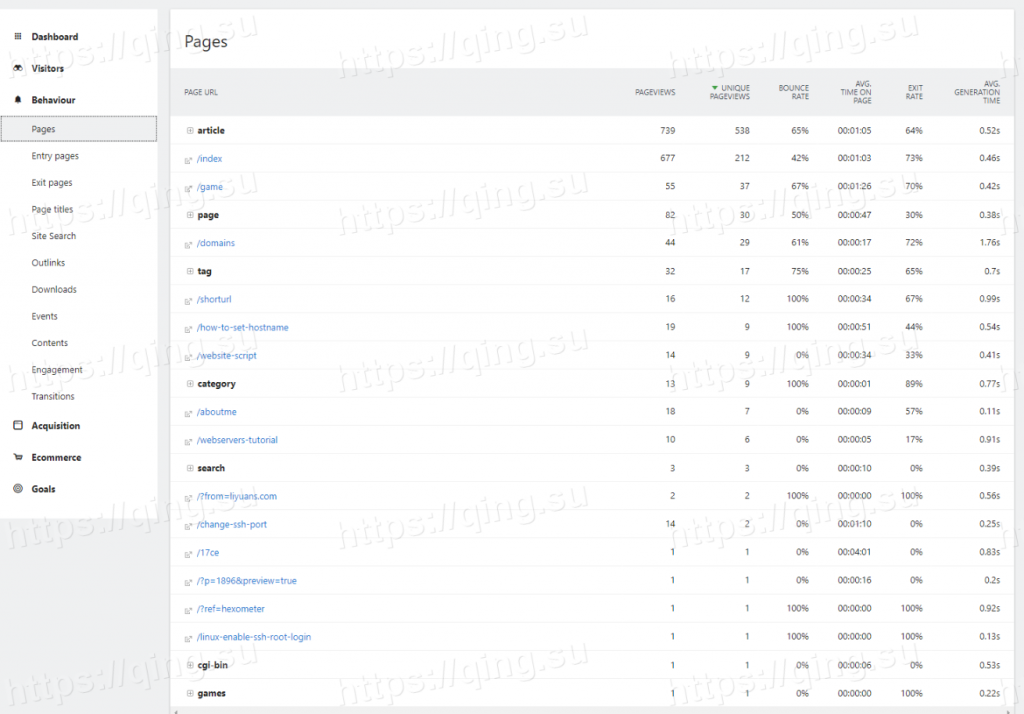Sort table by Bounce Rate header
Screen dimensions: 1024x714
[794, 92]
